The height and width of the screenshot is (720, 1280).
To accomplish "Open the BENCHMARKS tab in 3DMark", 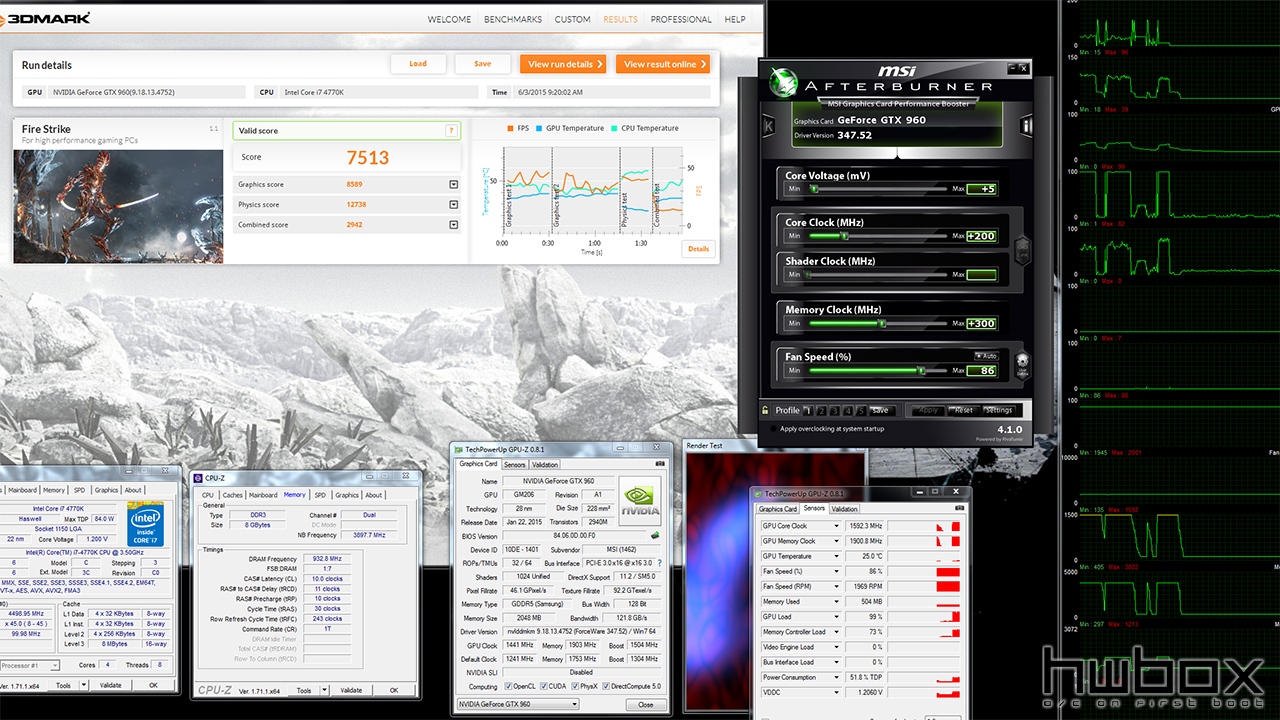I will 513,19.
